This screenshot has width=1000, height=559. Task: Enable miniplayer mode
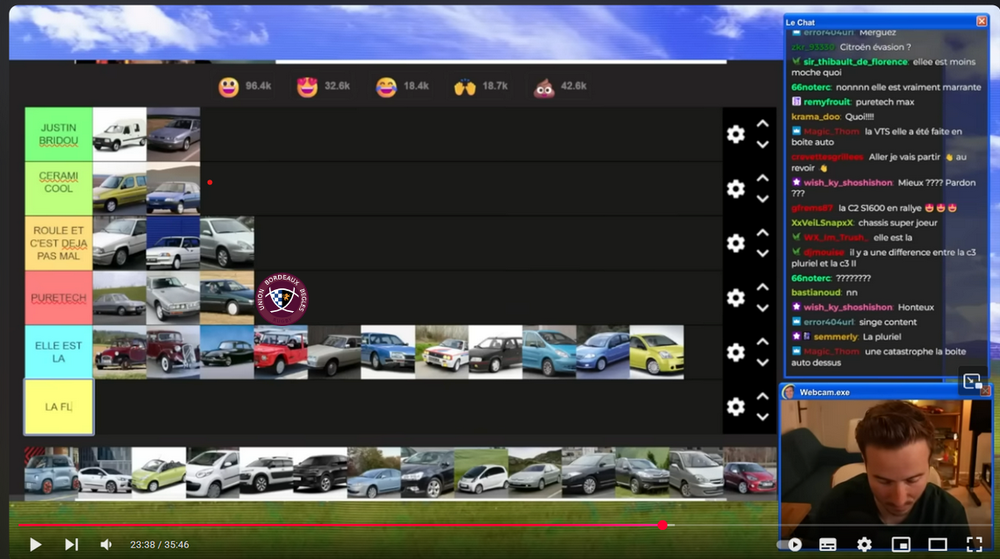tap(901, 544)
